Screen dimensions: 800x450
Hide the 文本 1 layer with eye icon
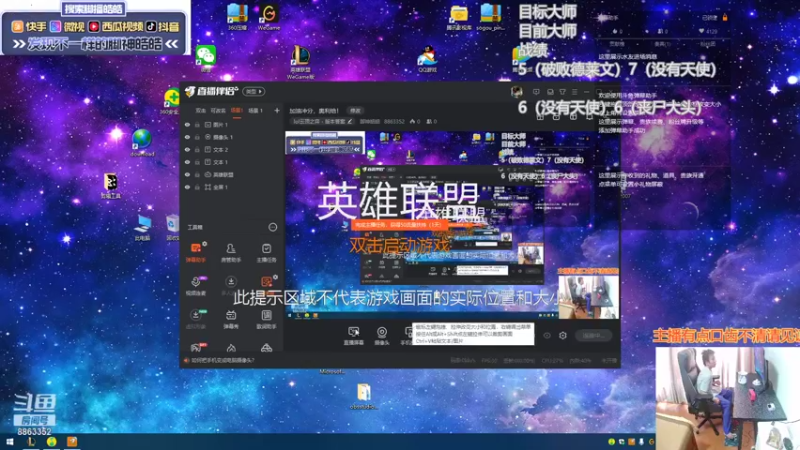pyautogui.click(x=187, y=162)
